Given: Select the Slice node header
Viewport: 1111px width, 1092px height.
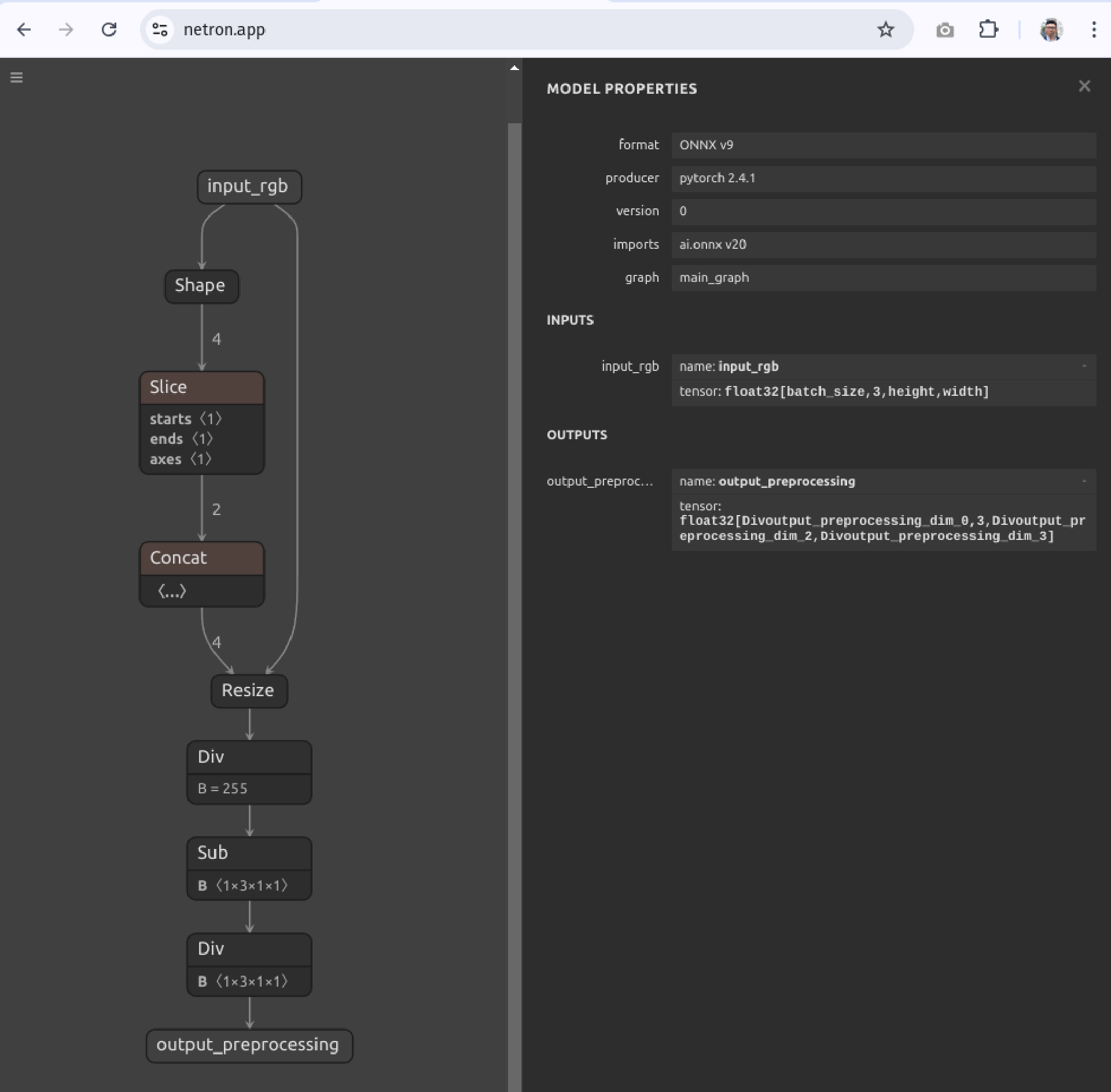Looking at the screenshot, I should (202, 388).
